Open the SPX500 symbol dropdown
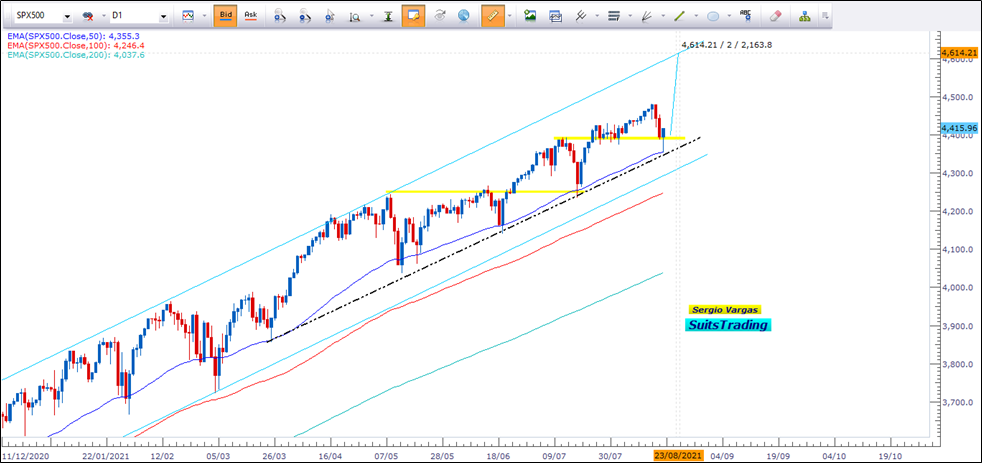Image resolution: width=982 pixels, height=463 pixels. coord(66,17)
